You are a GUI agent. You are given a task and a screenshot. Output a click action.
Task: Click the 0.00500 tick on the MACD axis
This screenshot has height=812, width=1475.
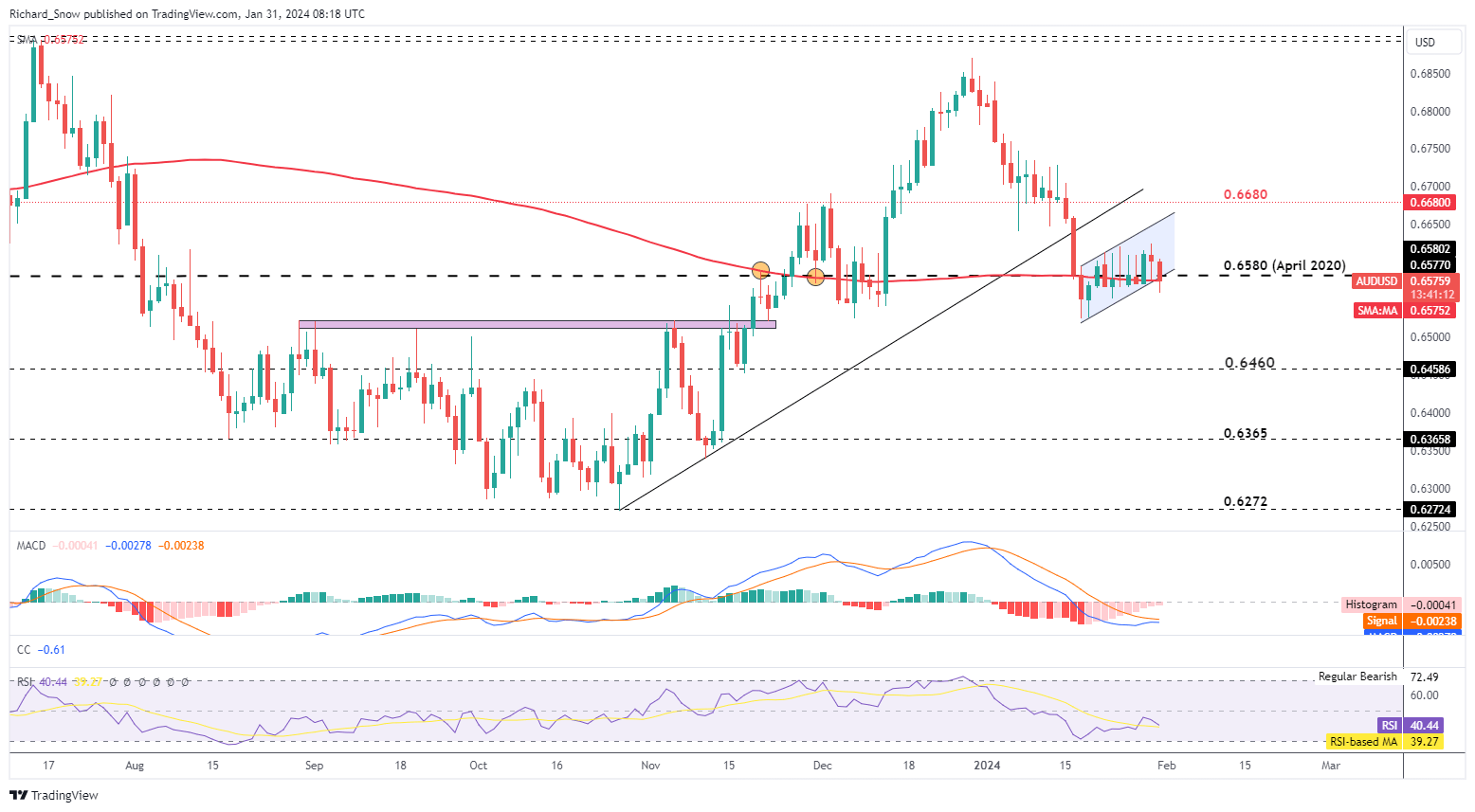[1429, 565]
